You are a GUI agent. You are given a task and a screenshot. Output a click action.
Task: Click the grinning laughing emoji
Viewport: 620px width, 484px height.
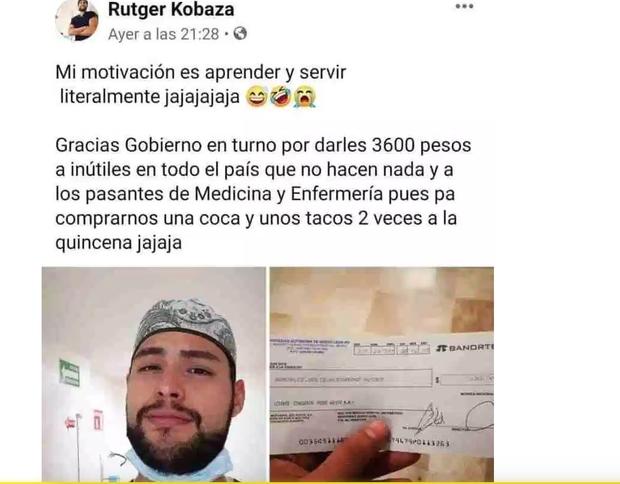[257, 97]
